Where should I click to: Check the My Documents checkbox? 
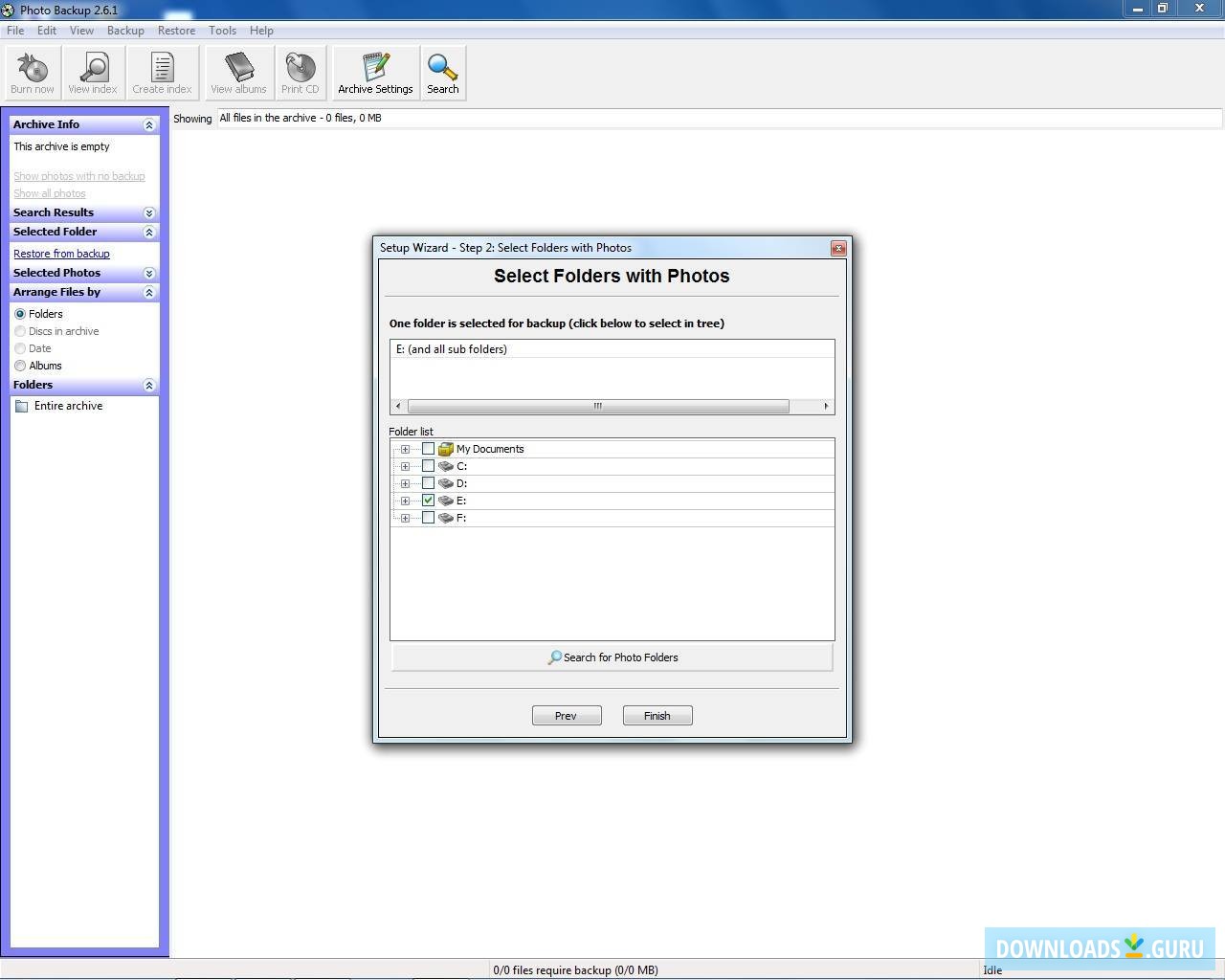click(x=428, y=448)
